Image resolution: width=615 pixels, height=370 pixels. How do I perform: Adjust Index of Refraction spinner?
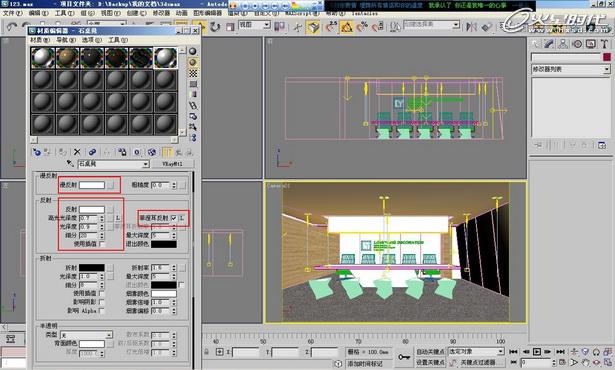(174, 268)
